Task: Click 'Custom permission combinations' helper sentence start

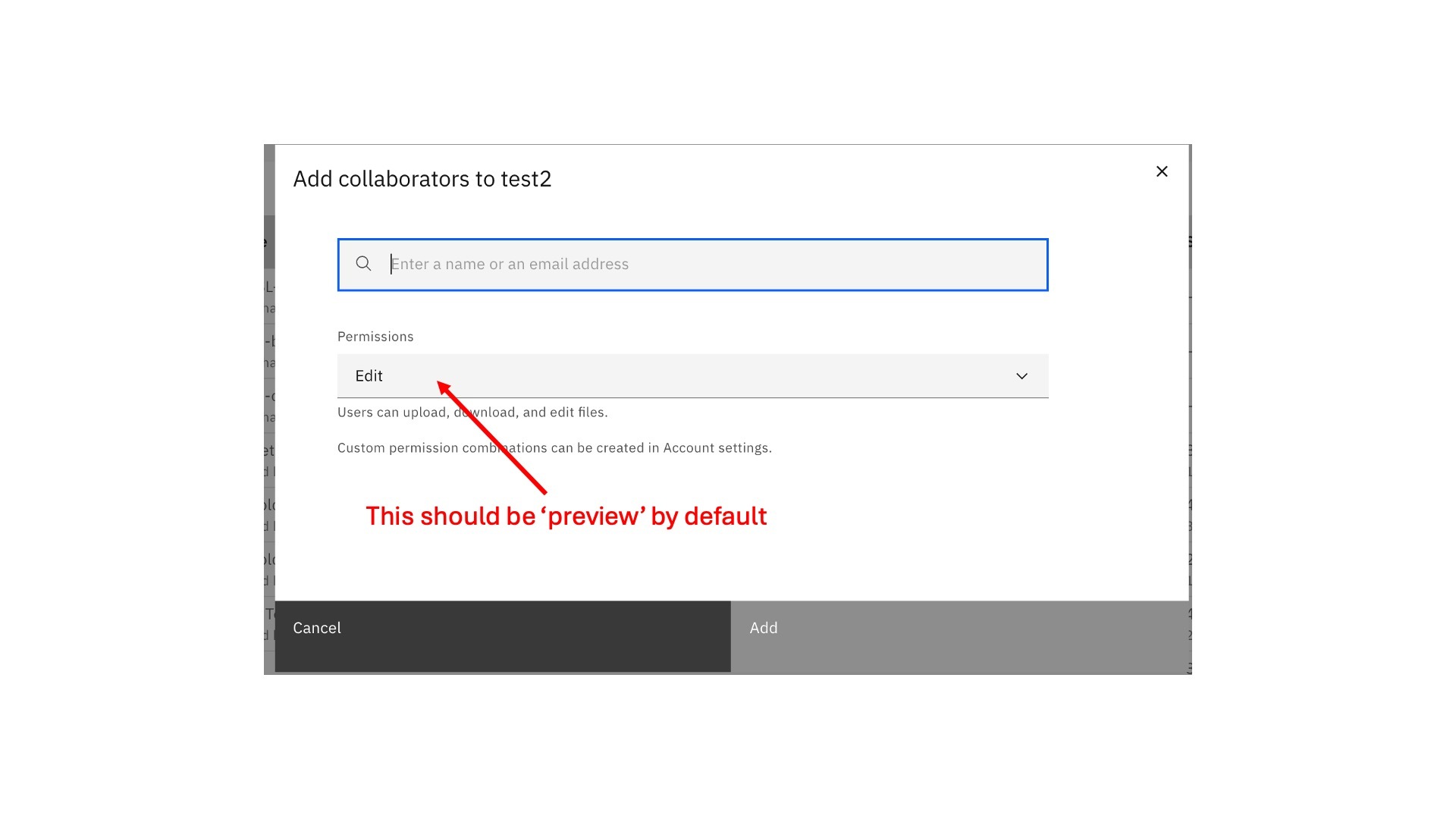Action: [360, 448]
